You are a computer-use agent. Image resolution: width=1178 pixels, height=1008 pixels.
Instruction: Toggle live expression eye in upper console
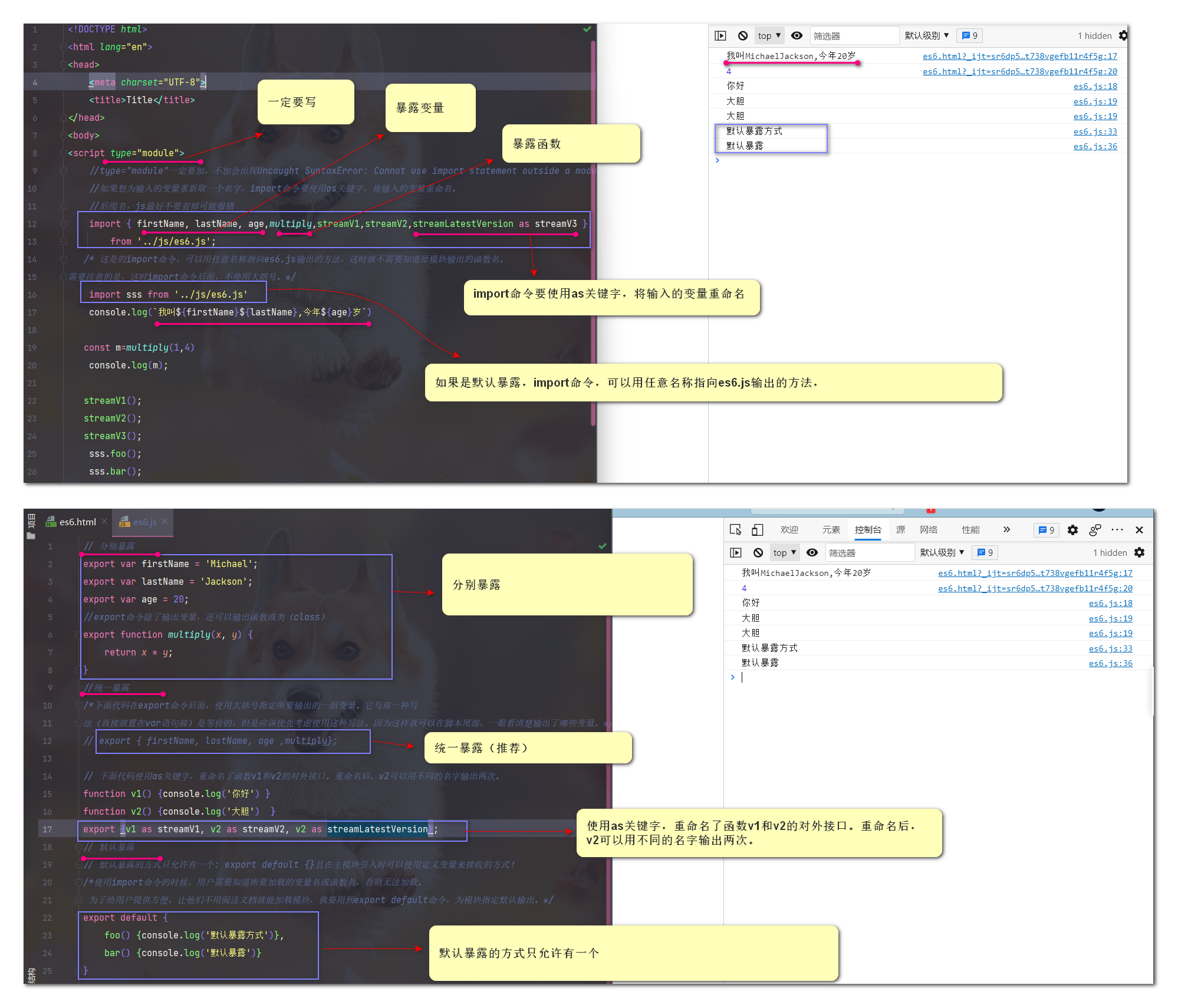click(x=797, y=36)
